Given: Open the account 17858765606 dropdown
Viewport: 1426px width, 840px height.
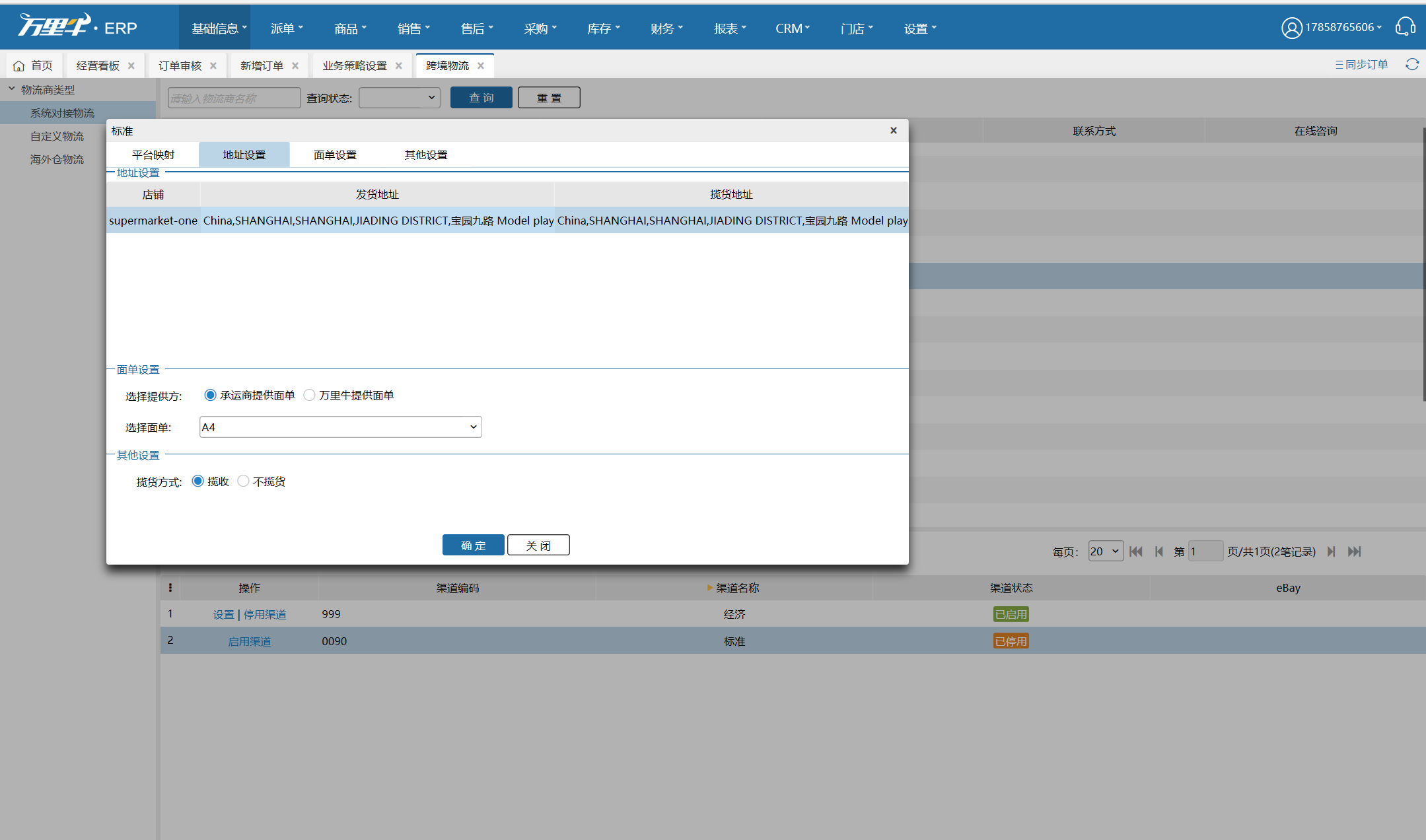Looking at the screenshot, I should (1343, 27).
